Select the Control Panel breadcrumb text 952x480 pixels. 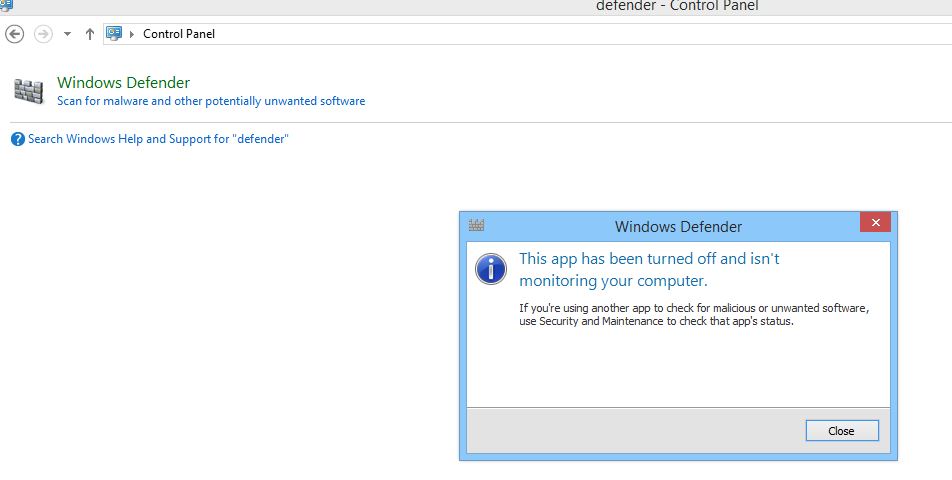coord(179,34)
